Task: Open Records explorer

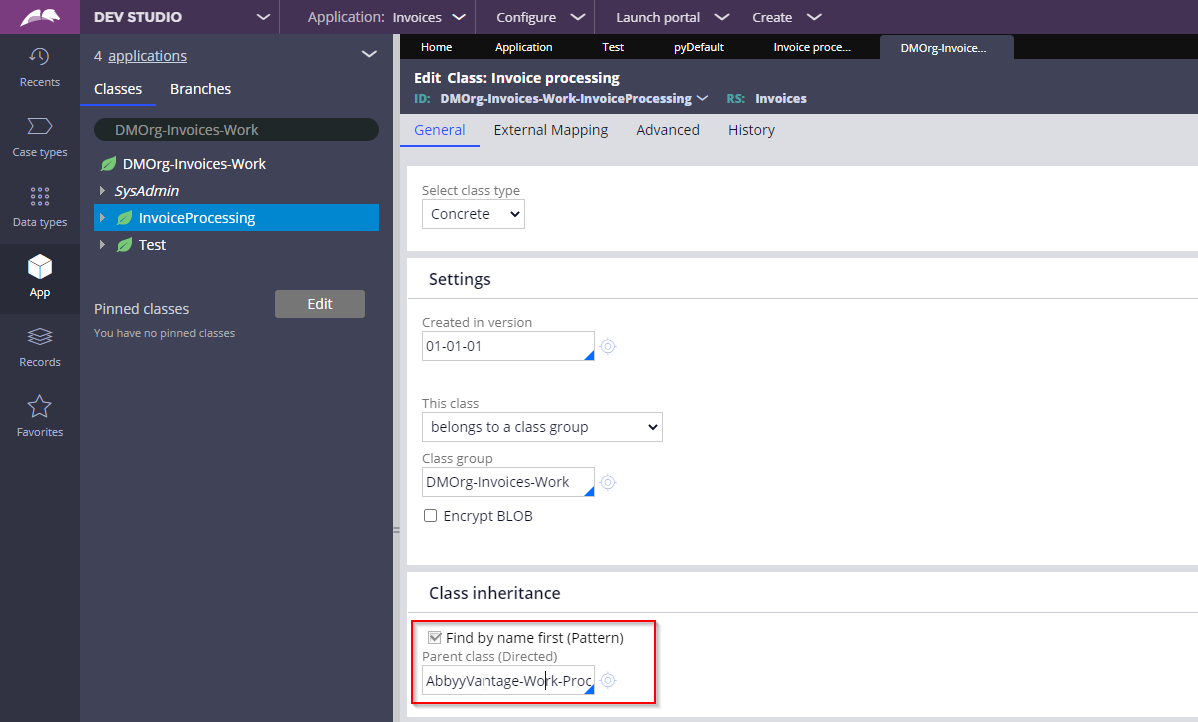Action: pos(40,347)
